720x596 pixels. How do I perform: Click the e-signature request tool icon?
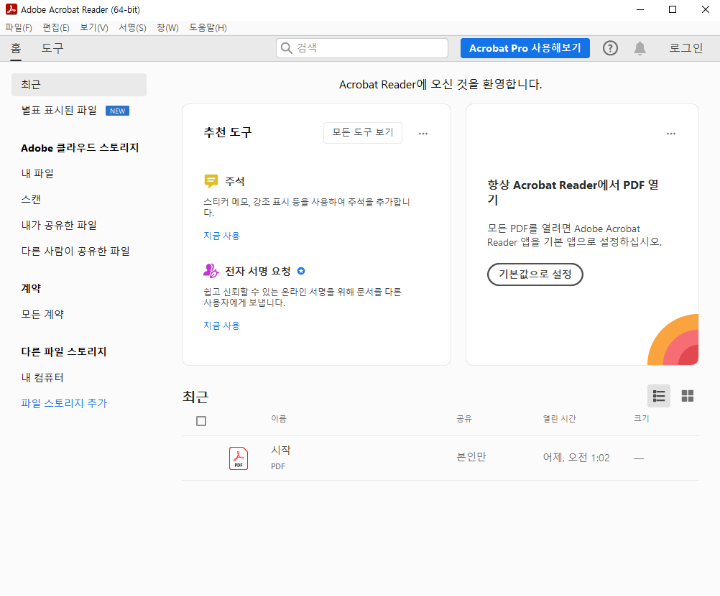[211, 271]
